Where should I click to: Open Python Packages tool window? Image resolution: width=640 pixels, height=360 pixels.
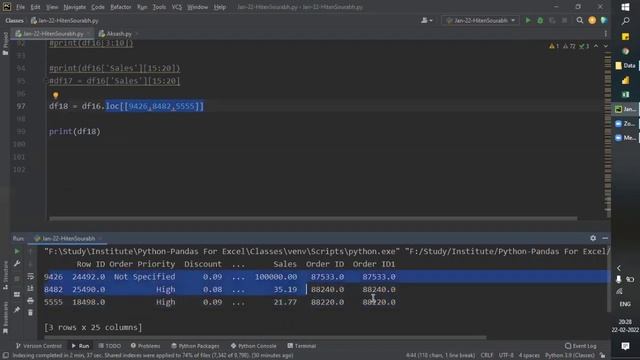[195, 346]
